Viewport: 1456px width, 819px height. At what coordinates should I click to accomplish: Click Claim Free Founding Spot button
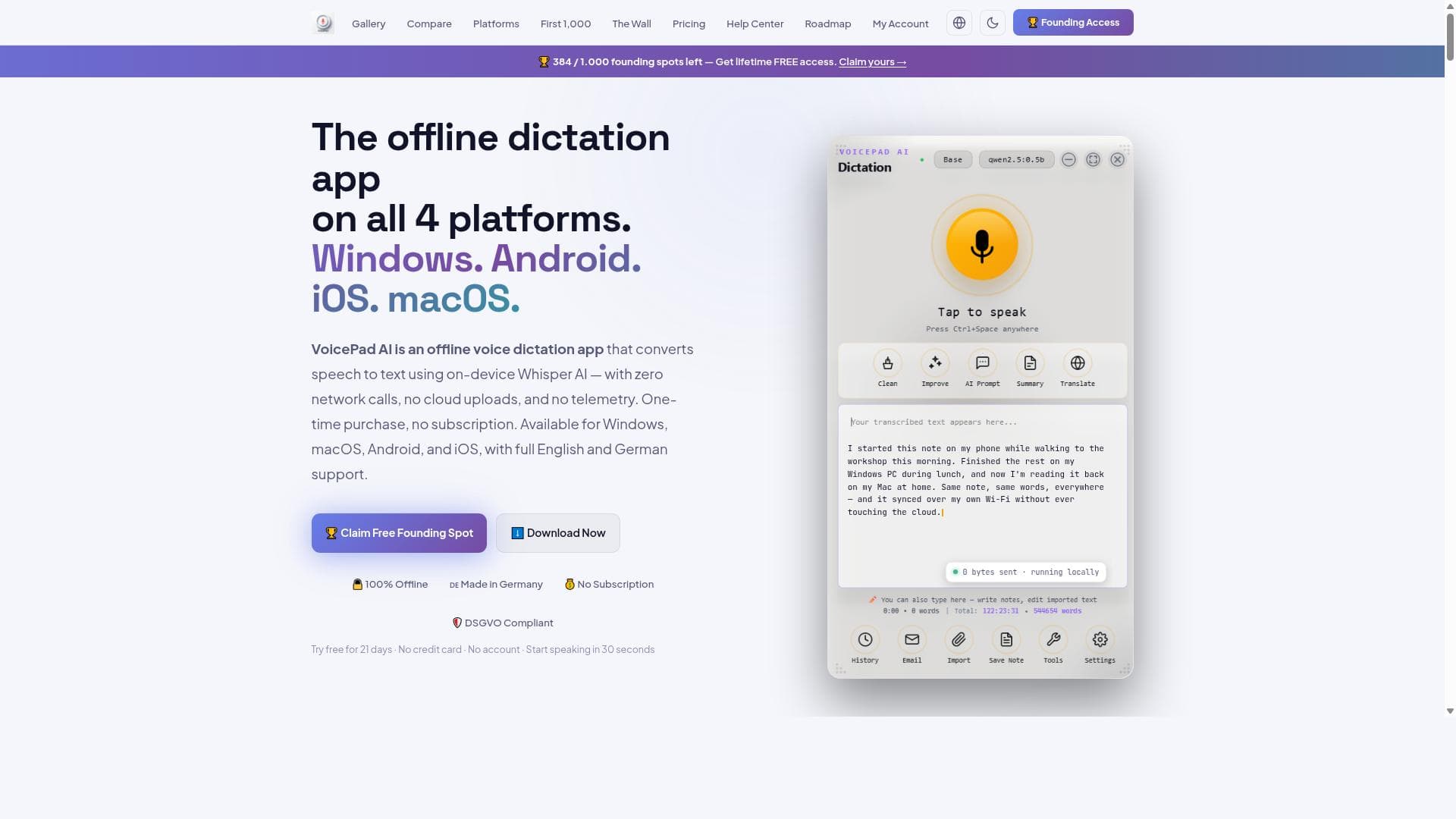click(x=399, y=533)
